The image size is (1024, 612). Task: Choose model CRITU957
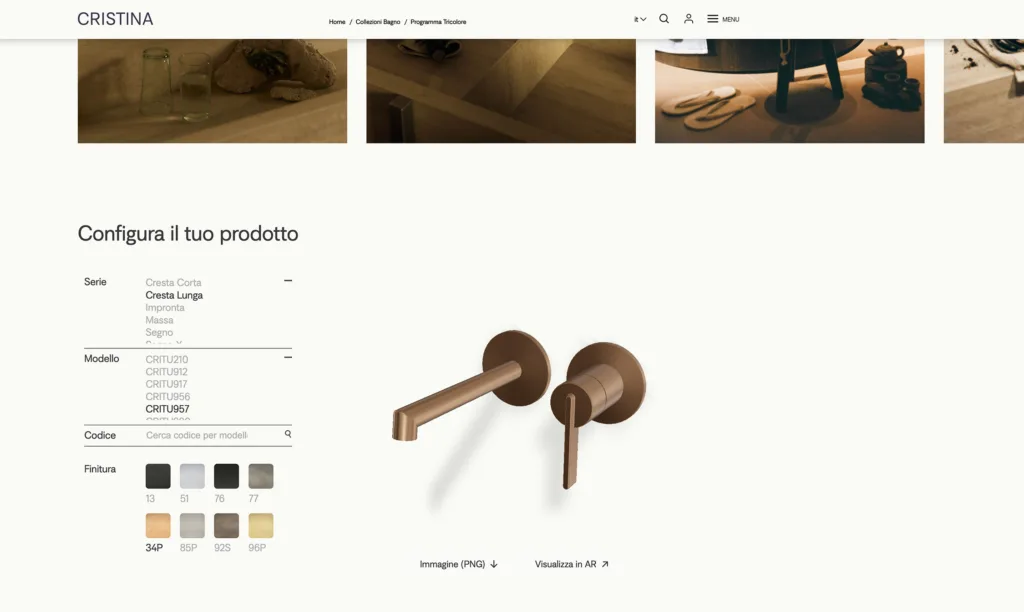[x=167, y=409]
